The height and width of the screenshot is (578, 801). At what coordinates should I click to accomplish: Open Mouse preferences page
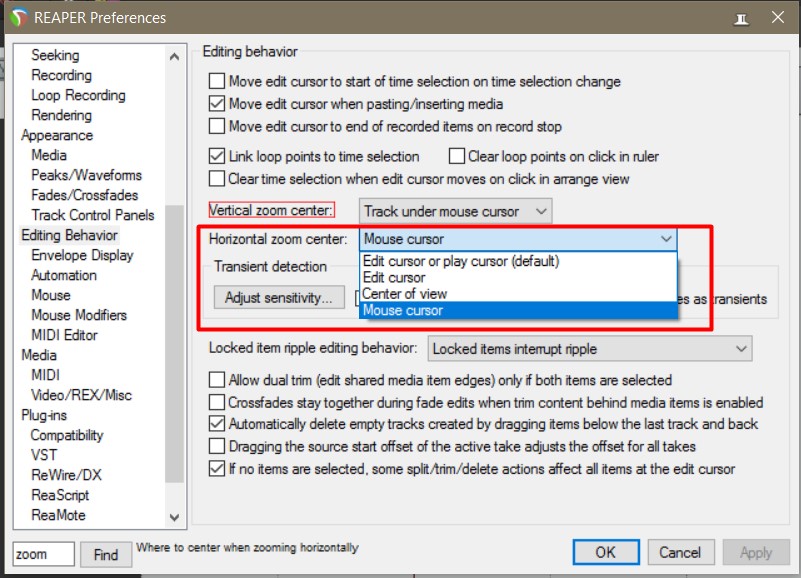(51, 295)
